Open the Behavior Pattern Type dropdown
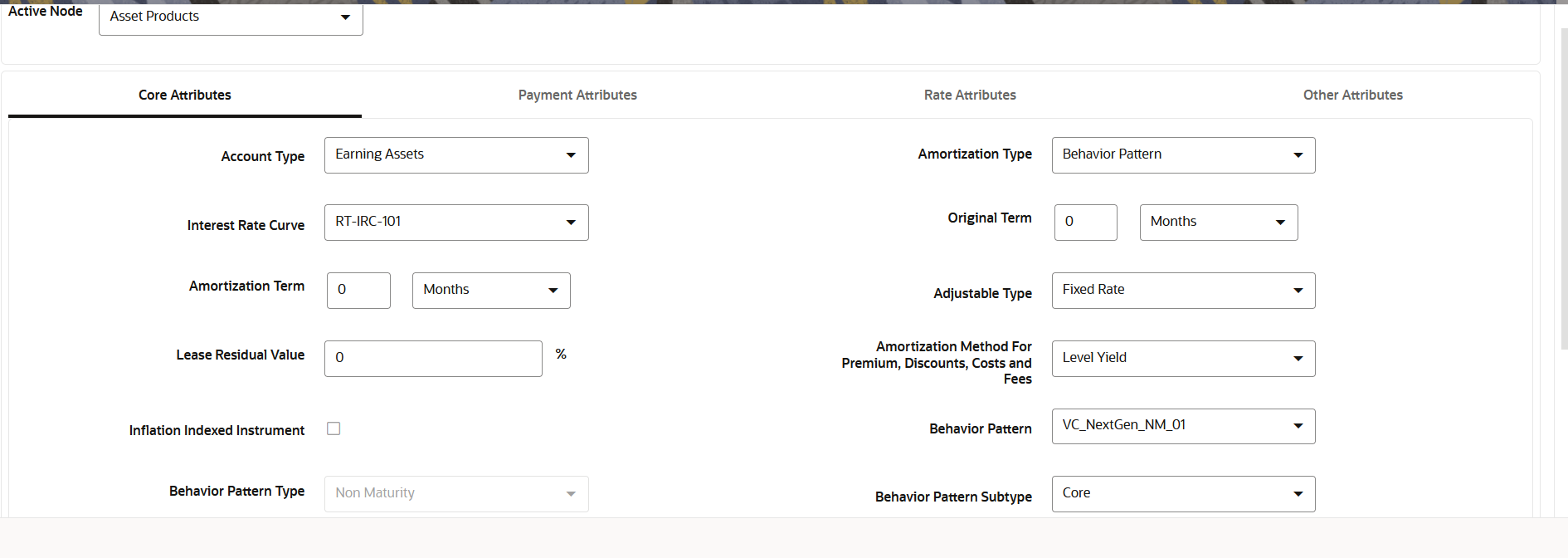1568x558 pixels. (x=456, y=494)
